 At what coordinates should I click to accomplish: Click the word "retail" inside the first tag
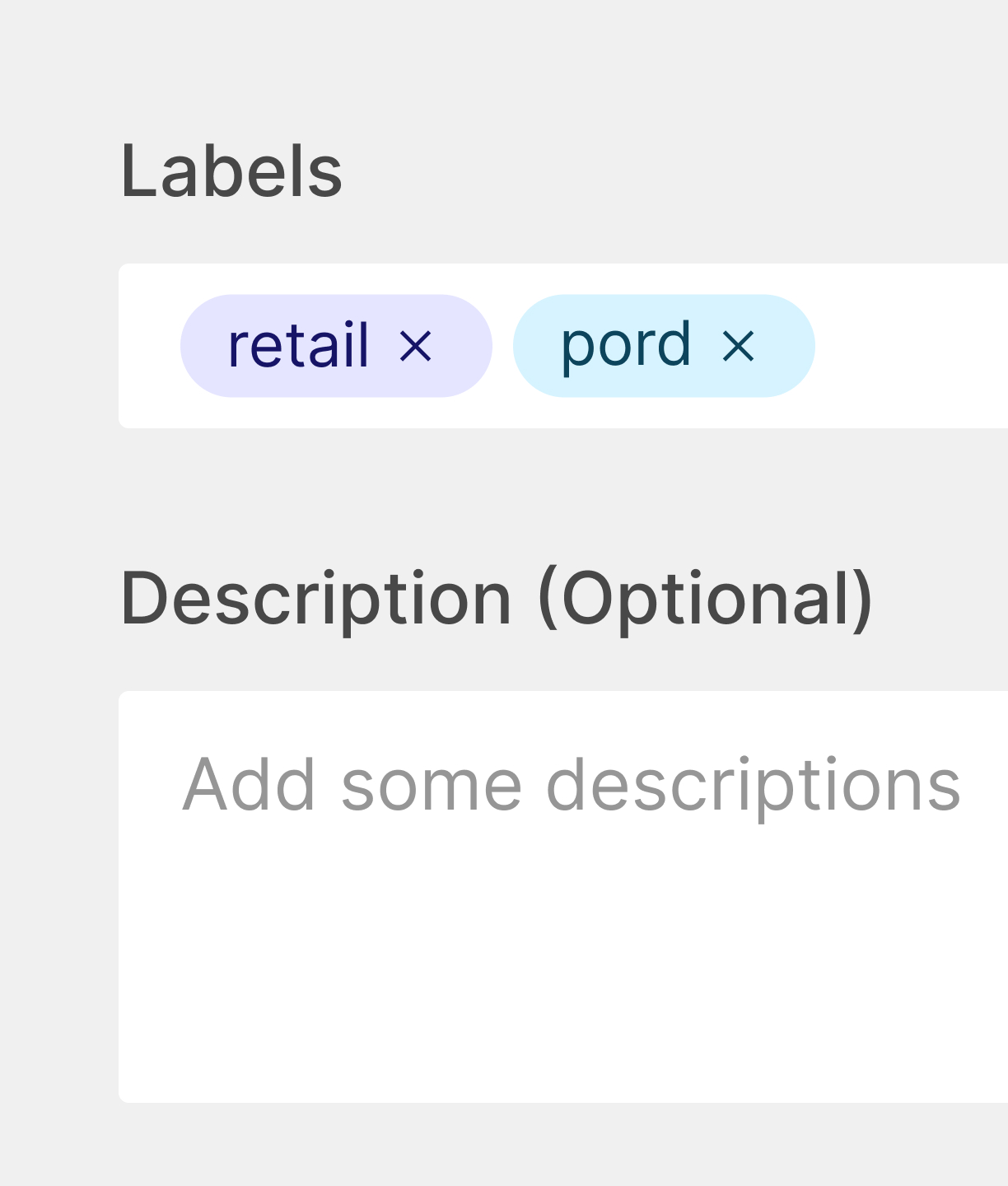(x=298, y=346)
